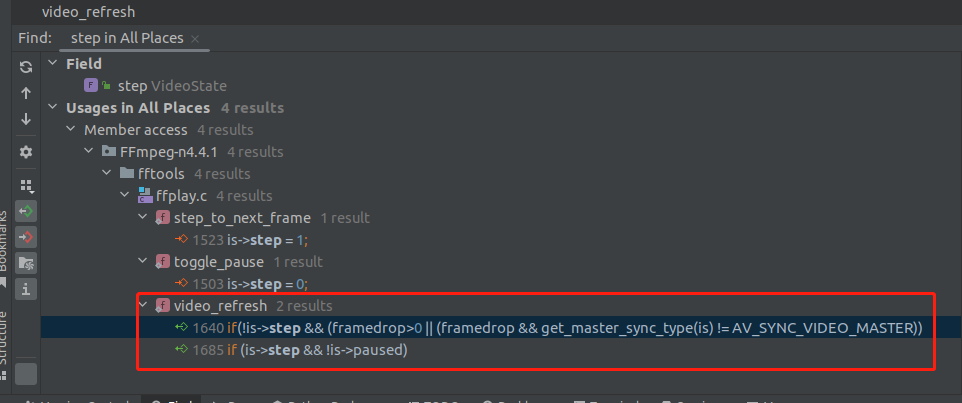Close the 'step in All Places' tab

[195, 39]
